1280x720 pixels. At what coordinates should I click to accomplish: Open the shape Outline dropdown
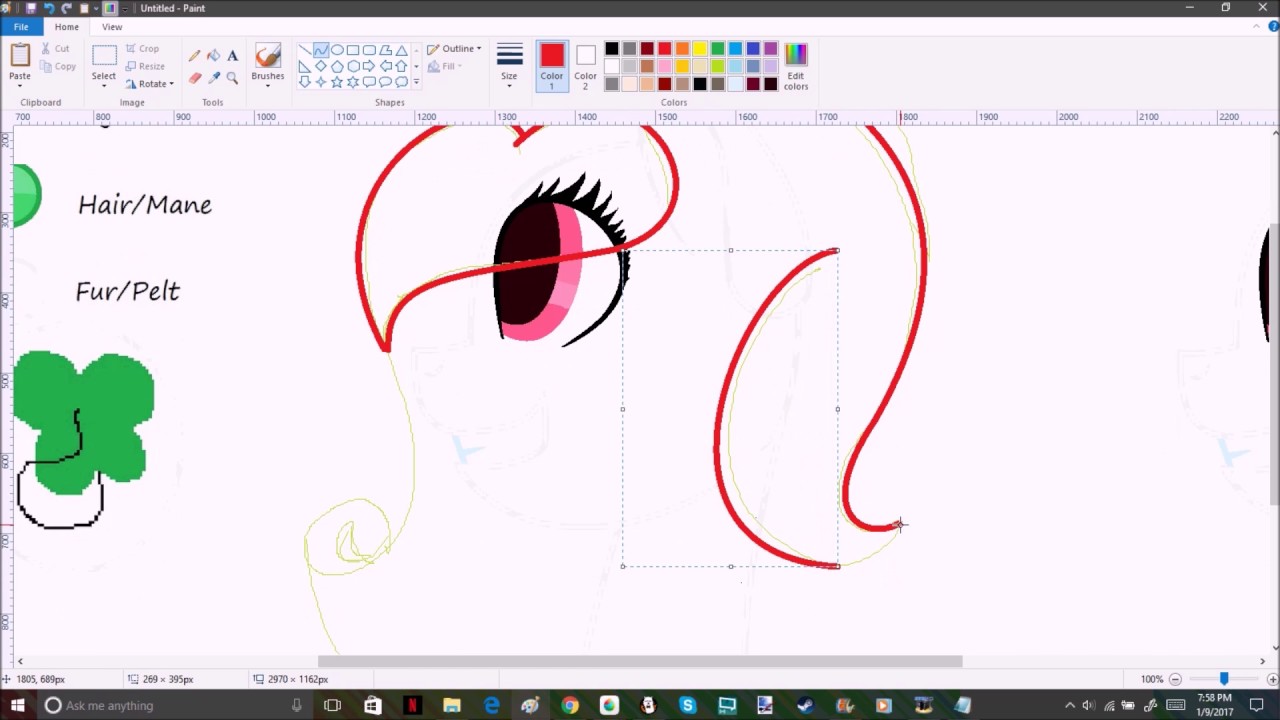[454, 49]
